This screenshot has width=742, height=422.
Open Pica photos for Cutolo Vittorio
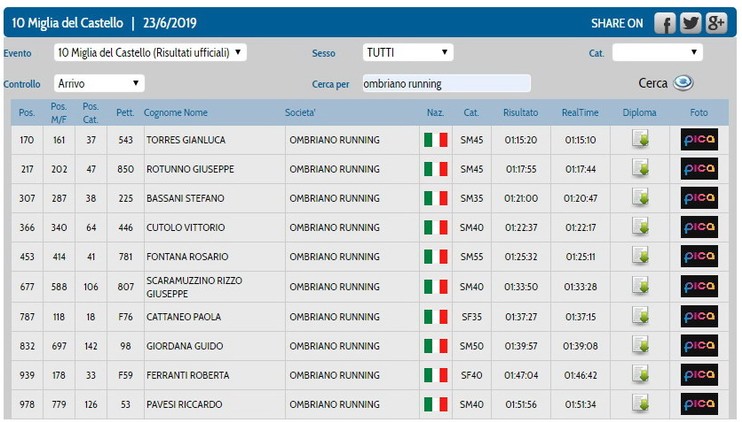point(699,227)
